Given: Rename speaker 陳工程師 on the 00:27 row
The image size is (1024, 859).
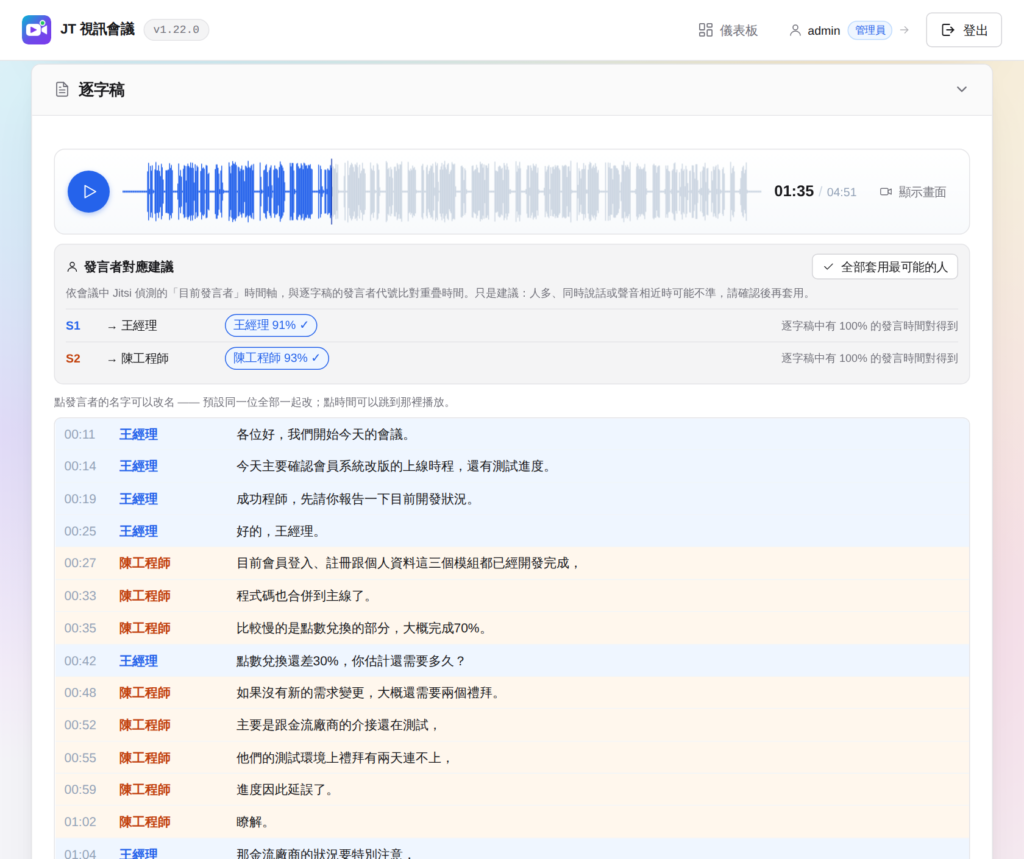Looking at the screenshot, I should coord(145,563).
